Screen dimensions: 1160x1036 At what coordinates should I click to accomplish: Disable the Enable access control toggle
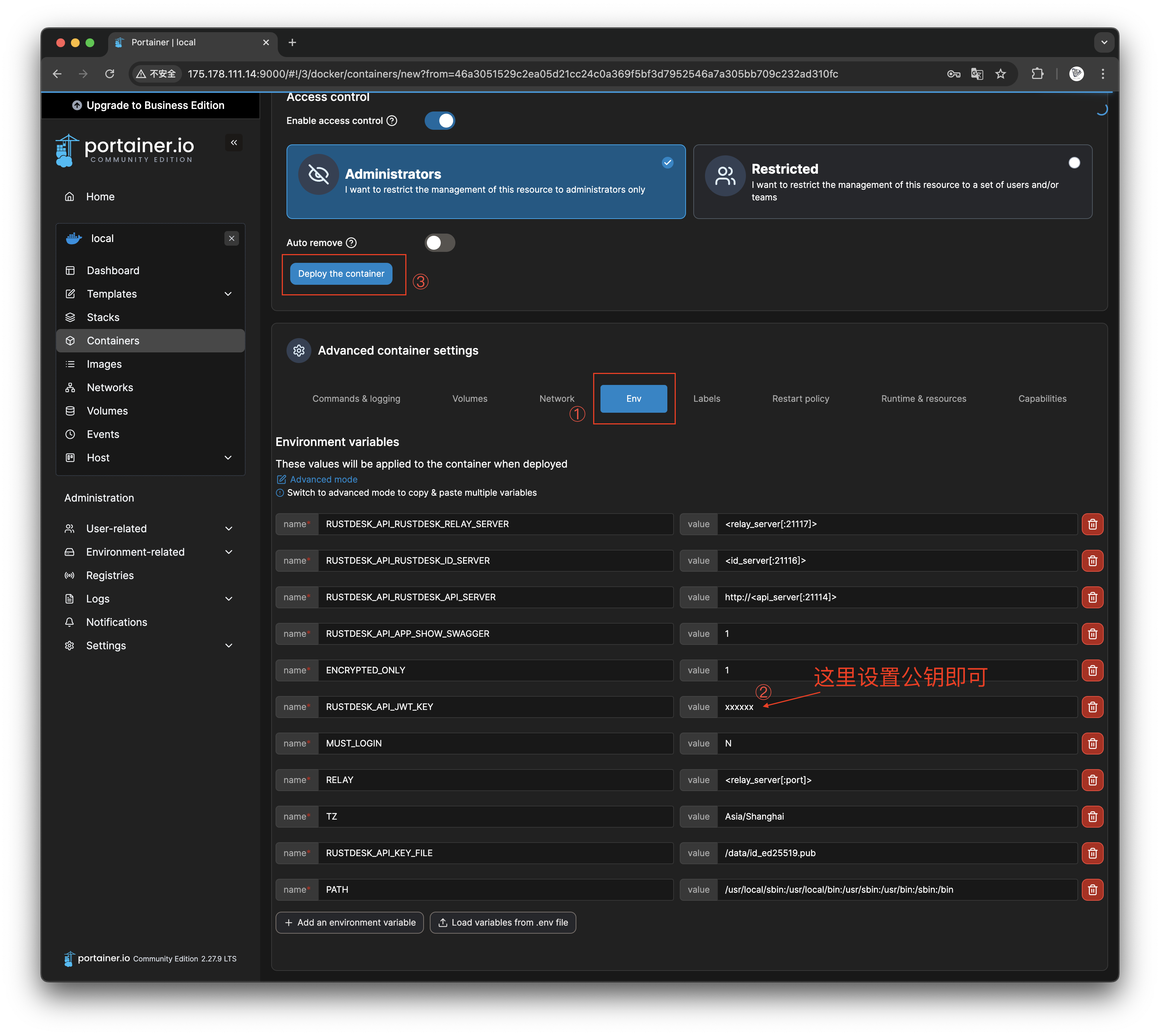[440, 121]
